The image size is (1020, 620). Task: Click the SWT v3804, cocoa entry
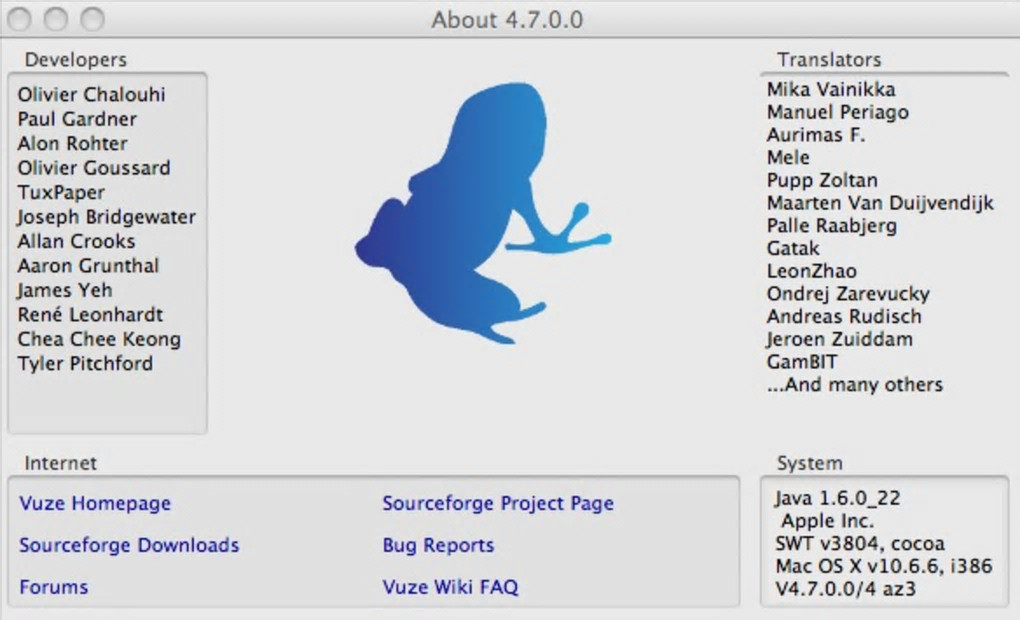[859, 544]
